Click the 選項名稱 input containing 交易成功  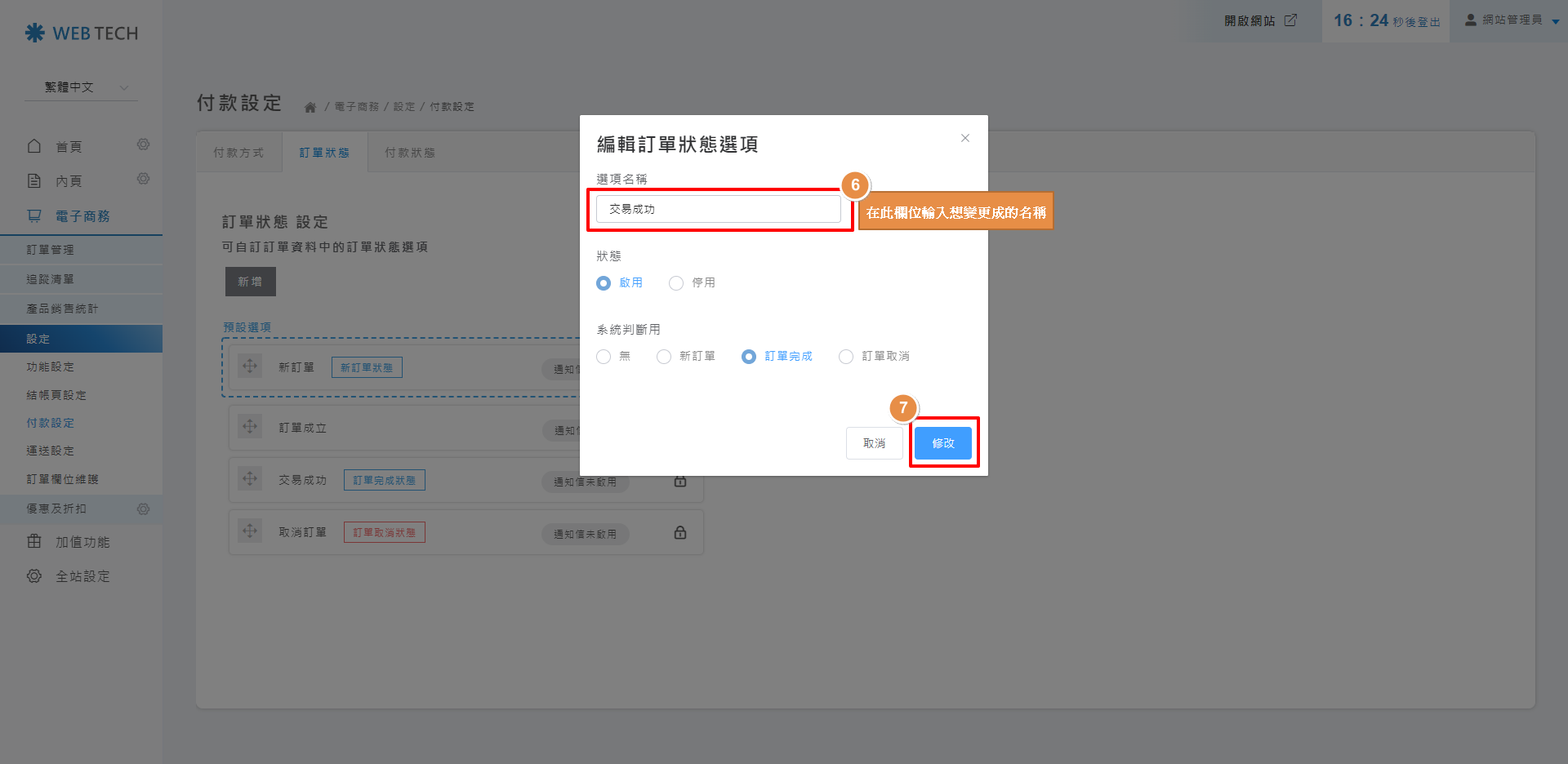(x=719, y=209)
